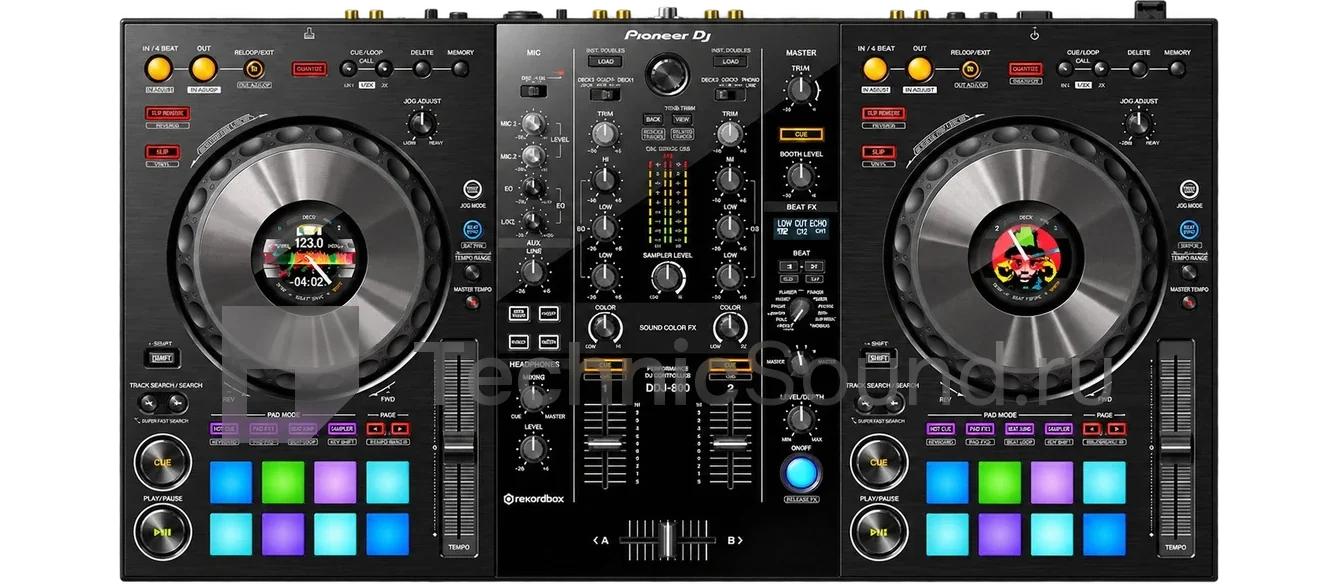The height and width of the screenshot is (584, 1338).
Task: Click the Beat FX BEAT decrease button
Action: click(787, 266)
